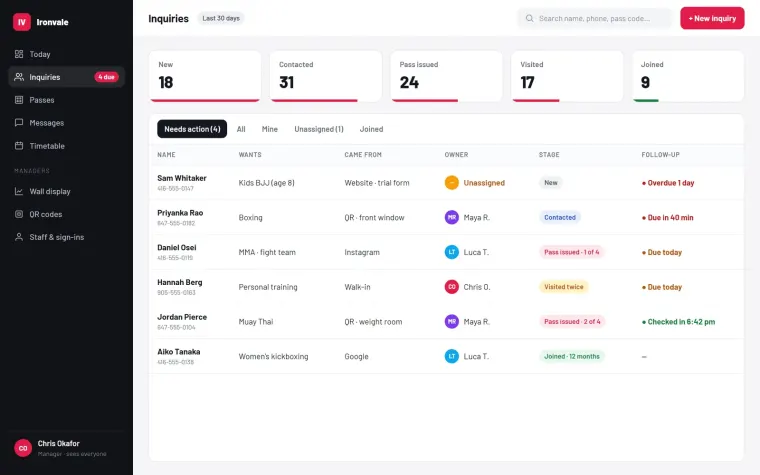Click Checked in 6:42 pm status
This screenshot has width=760, height=475.
tap(679, 321)
